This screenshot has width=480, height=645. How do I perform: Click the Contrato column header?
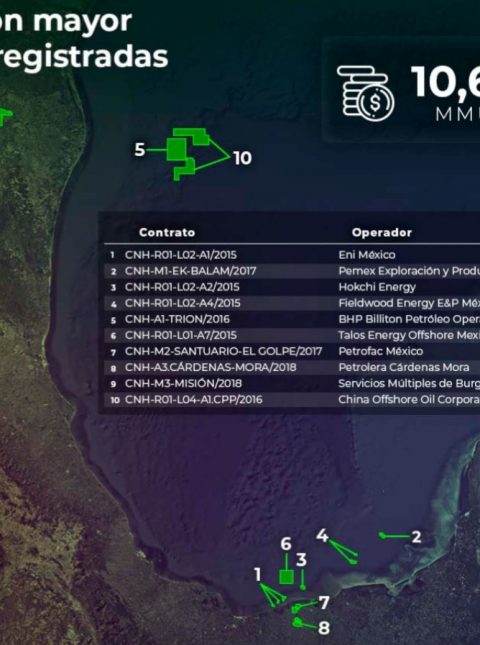[x=167, y=232]
